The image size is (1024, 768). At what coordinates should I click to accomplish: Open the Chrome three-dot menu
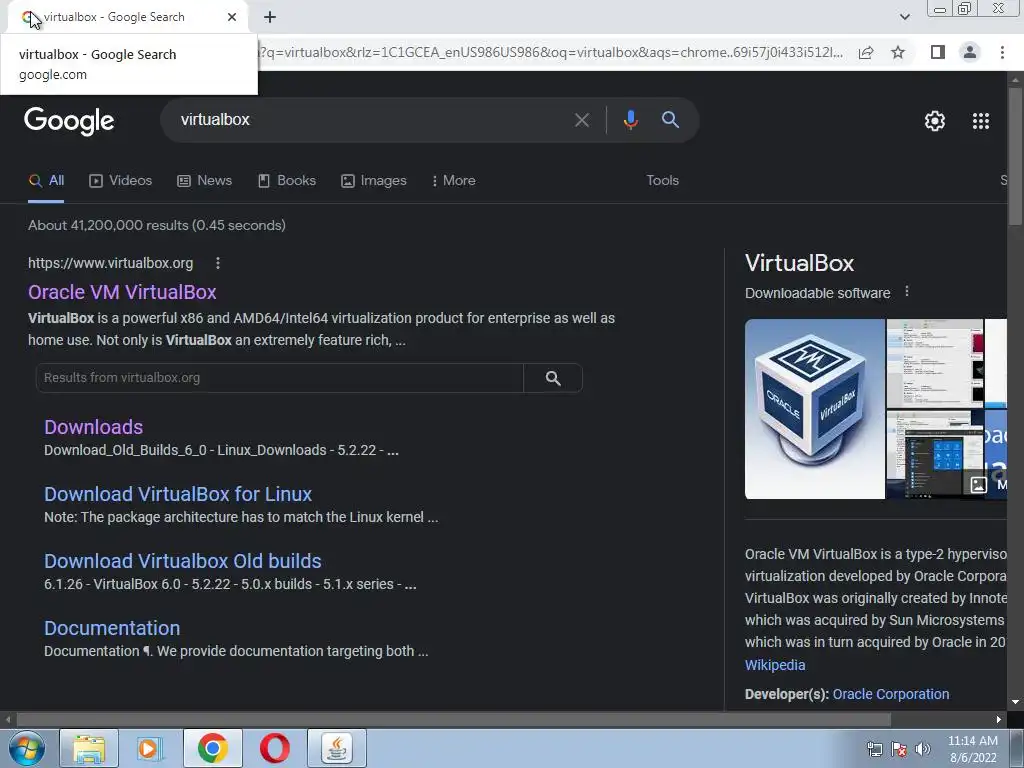coord(1002,52)
